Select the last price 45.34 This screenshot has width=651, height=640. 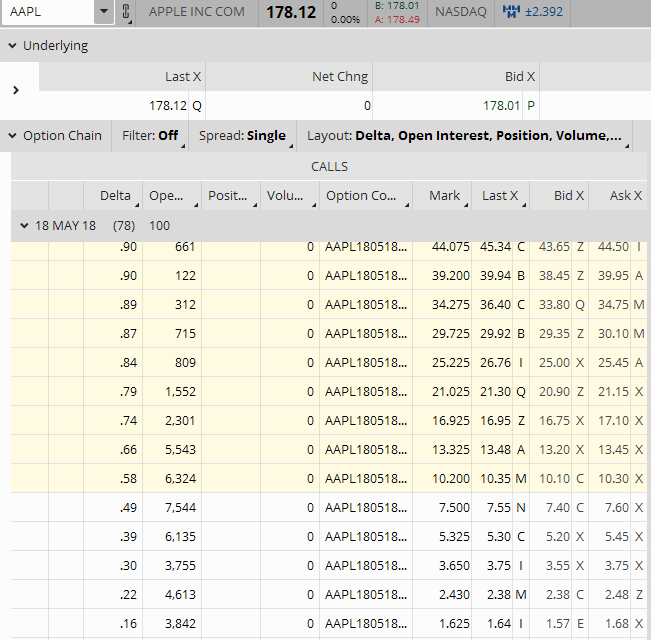(495, 247)
